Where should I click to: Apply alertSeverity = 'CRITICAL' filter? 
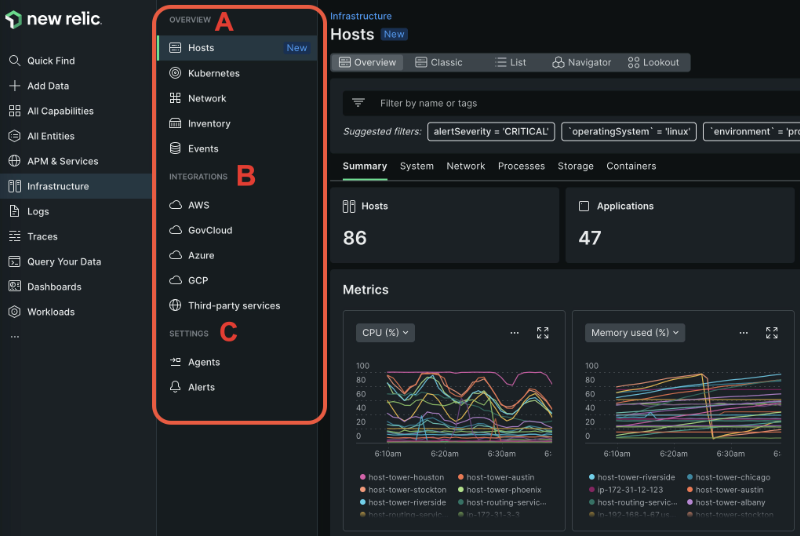point(491,132)
